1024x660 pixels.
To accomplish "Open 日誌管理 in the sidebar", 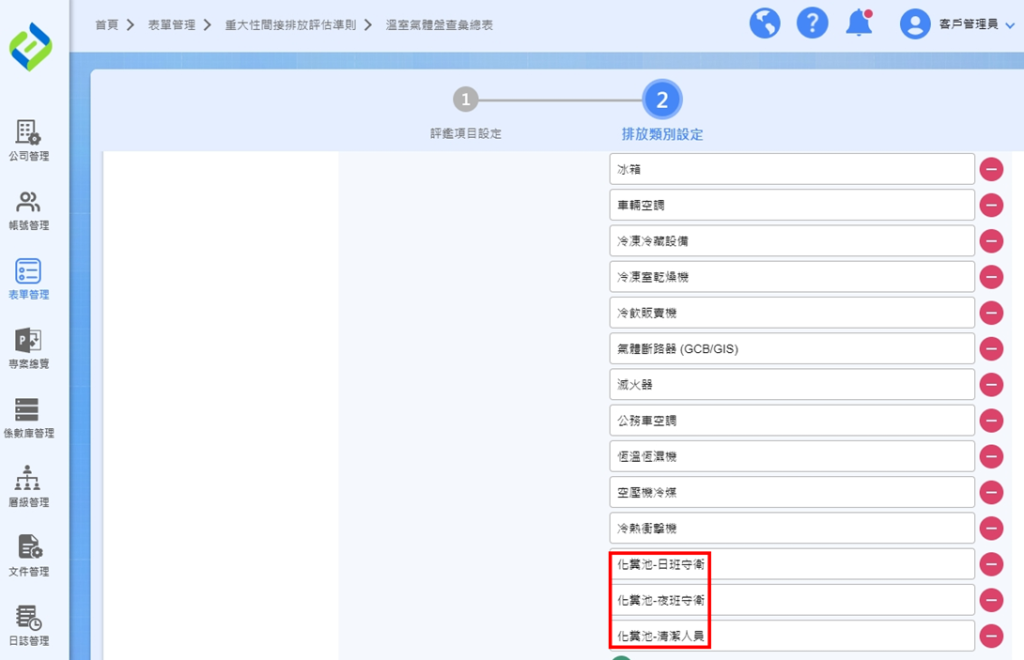I will (x=28, y=626).
